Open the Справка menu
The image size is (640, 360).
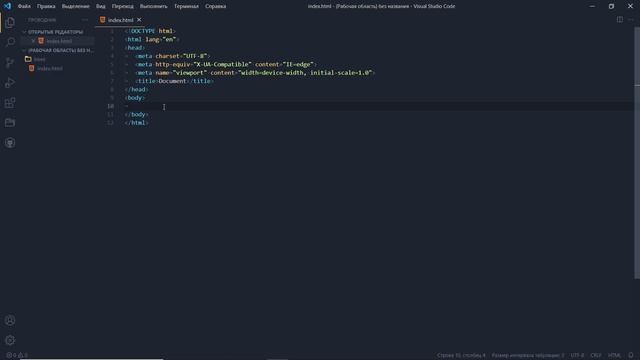(216, 6)
